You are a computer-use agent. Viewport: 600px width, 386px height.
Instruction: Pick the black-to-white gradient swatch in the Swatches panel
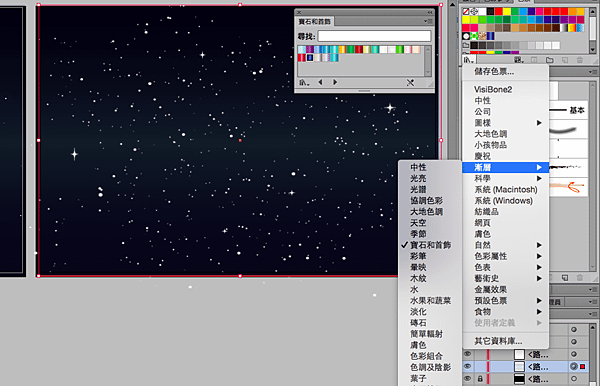564,28
